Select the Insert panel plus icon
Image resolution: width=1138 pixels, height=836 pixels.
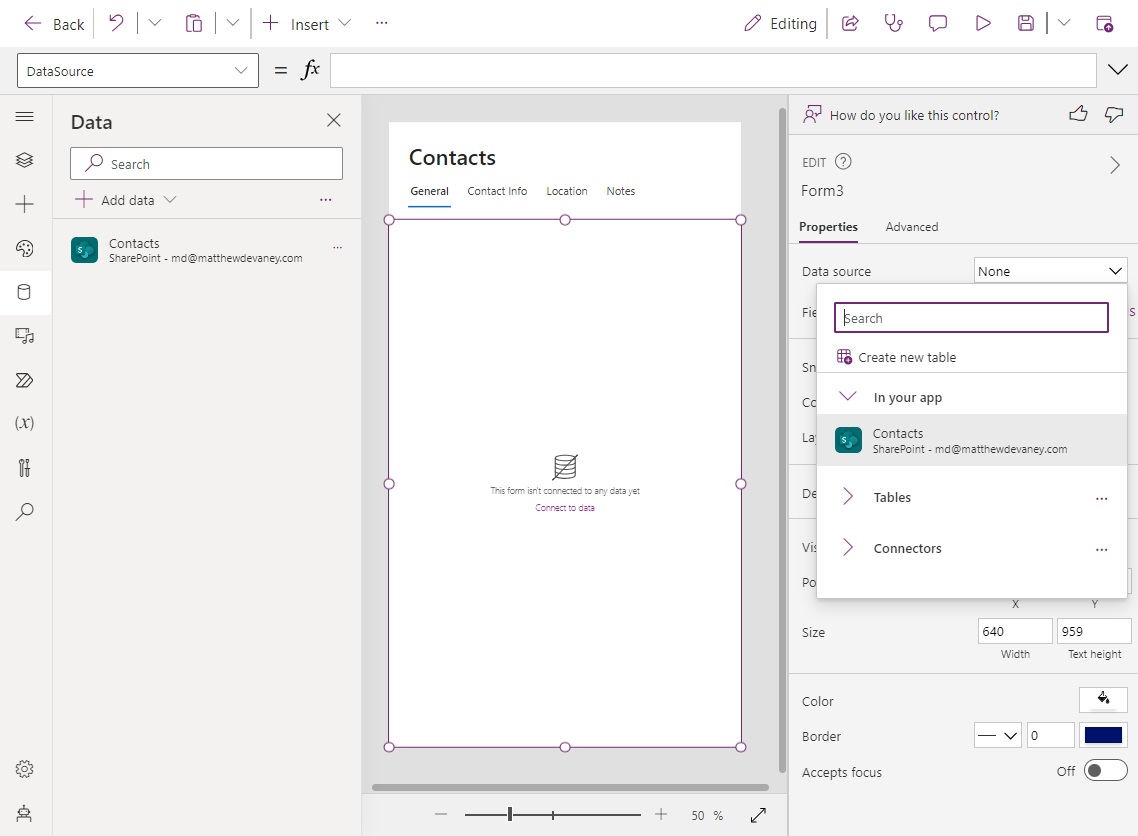(24, 204)
